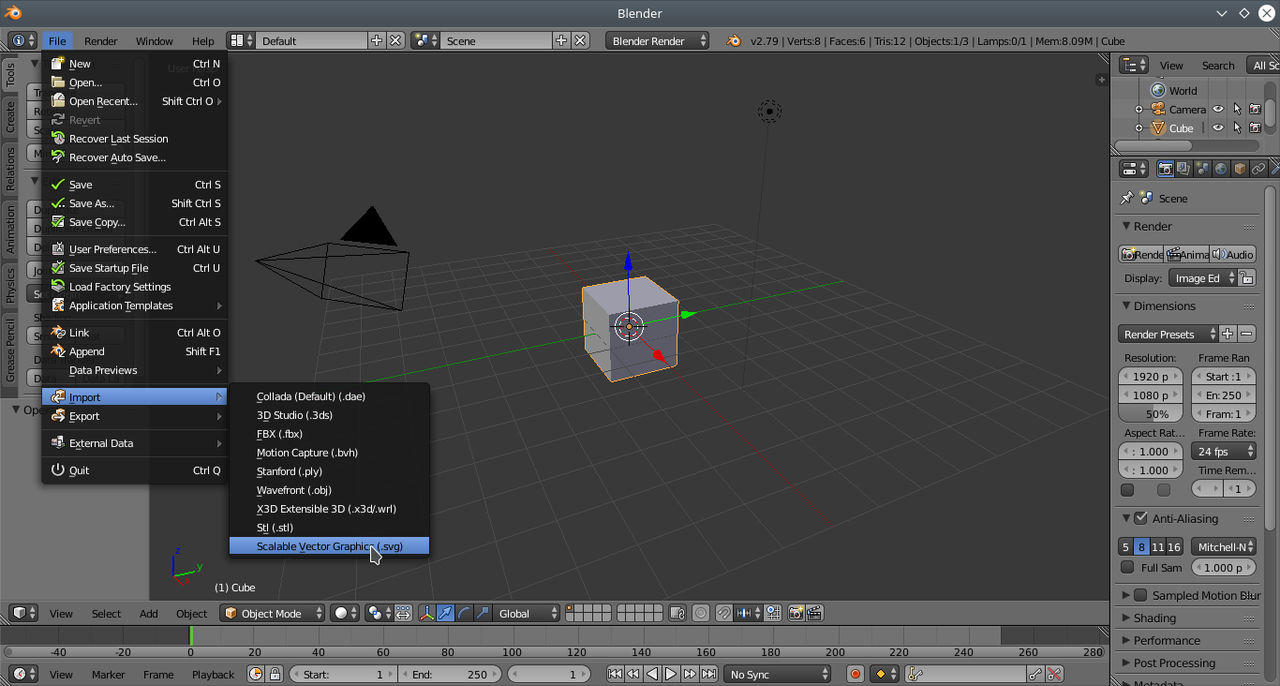Render OpenGL image from viewport camera icon
This screenshot has height=686, width=1280.
797,613
